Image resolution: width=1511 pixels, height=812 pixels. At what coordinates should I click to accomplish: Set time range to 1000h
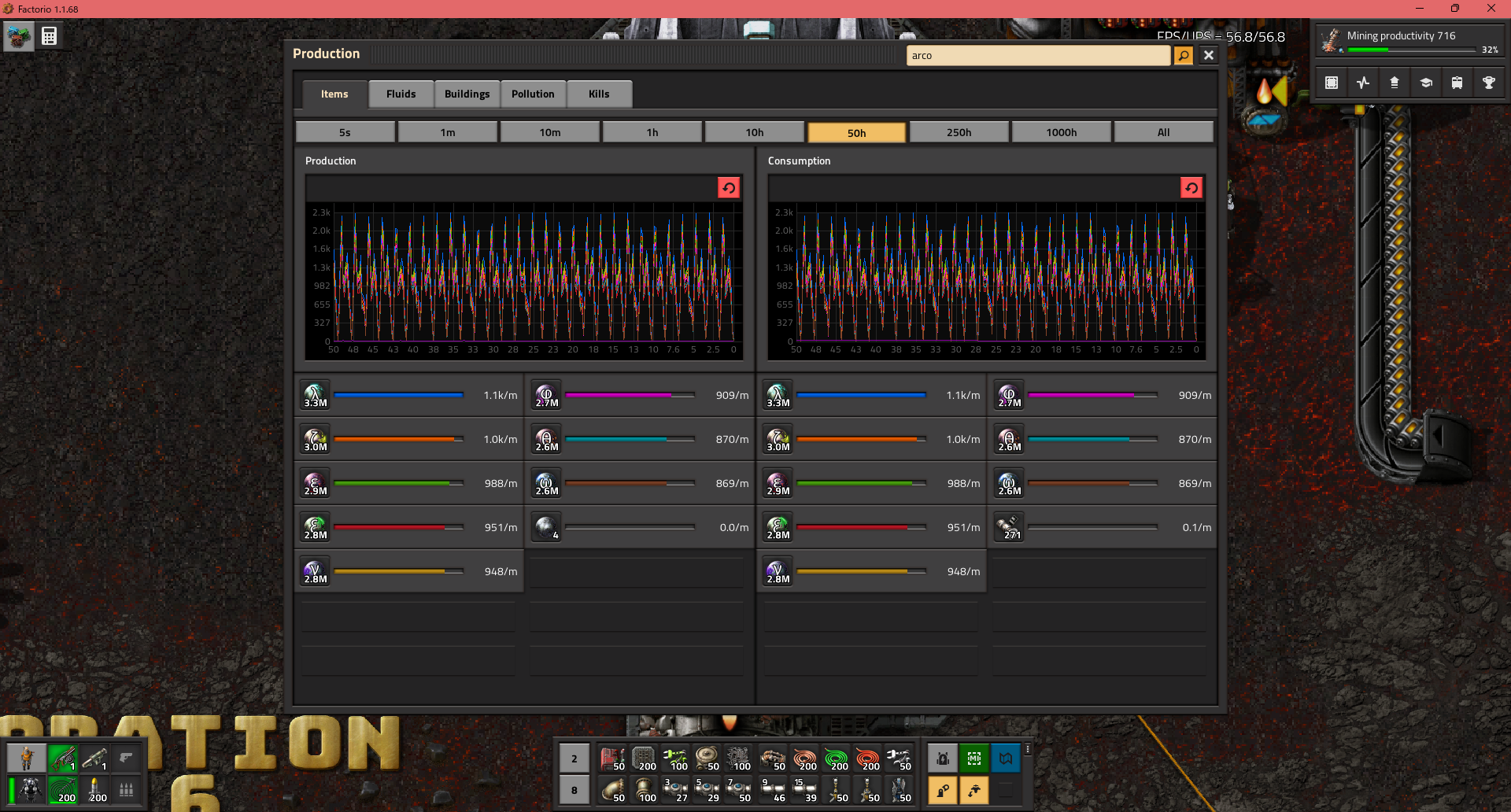pos(1061,132)
